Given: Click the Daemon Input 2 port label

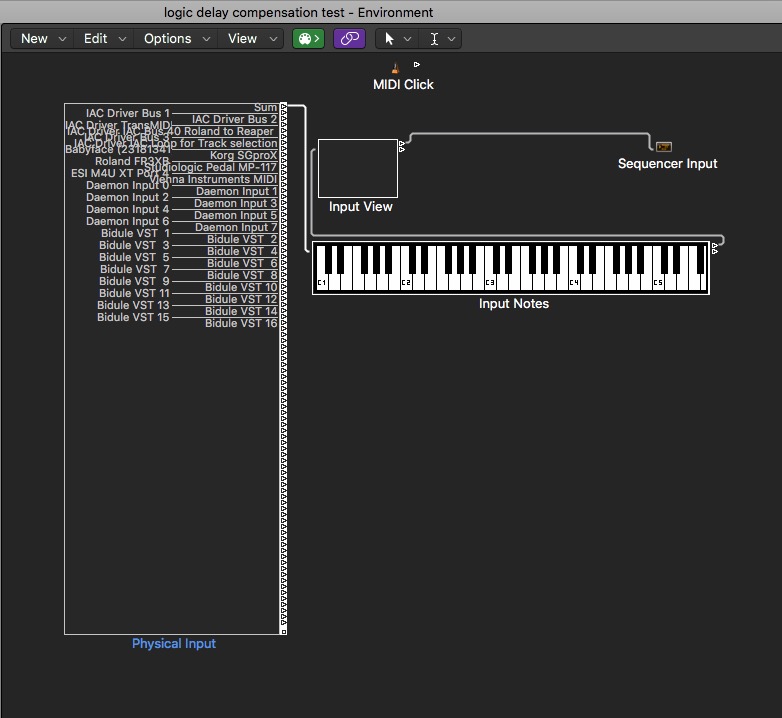Looking at the screenshot, I should 128,197.
